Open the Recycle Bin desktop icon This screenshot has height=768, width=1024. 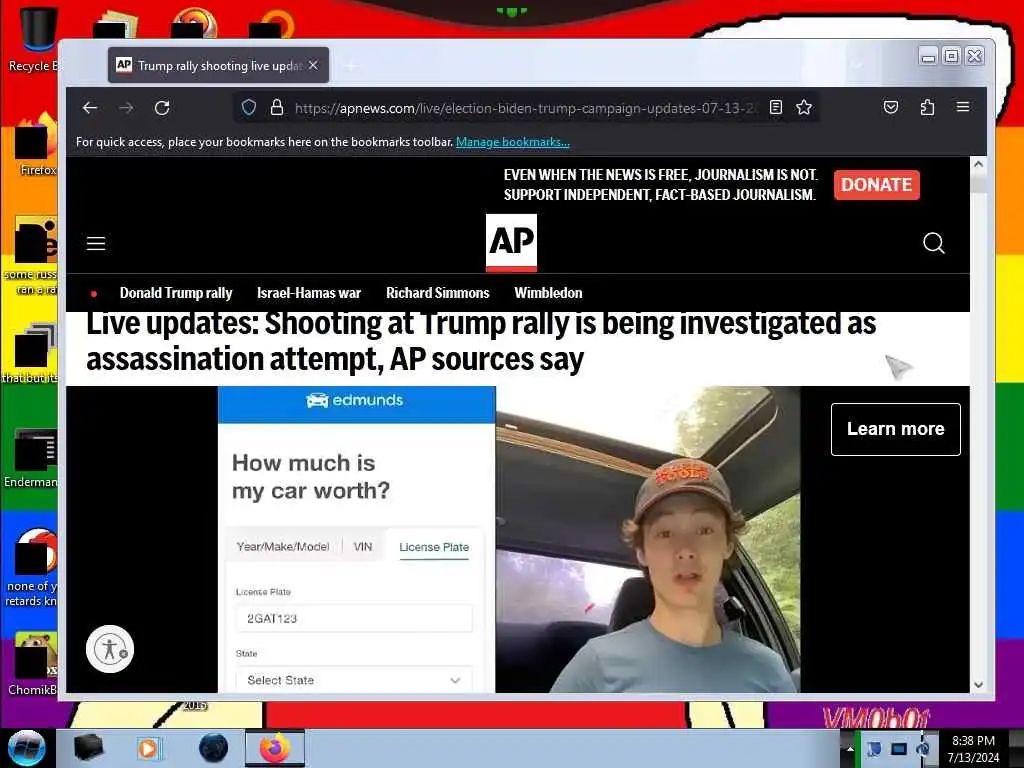pos(33,39)
